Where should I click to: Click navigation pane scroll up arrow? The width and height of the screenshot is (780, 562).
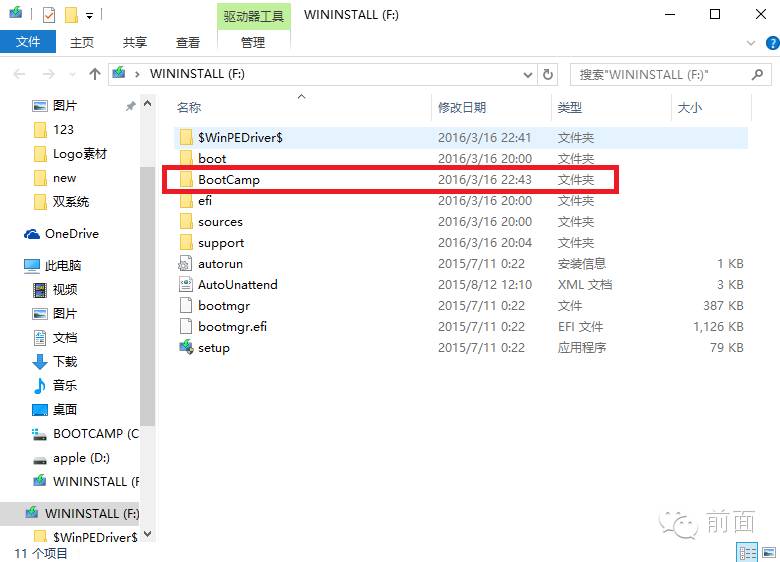[147, 104]
